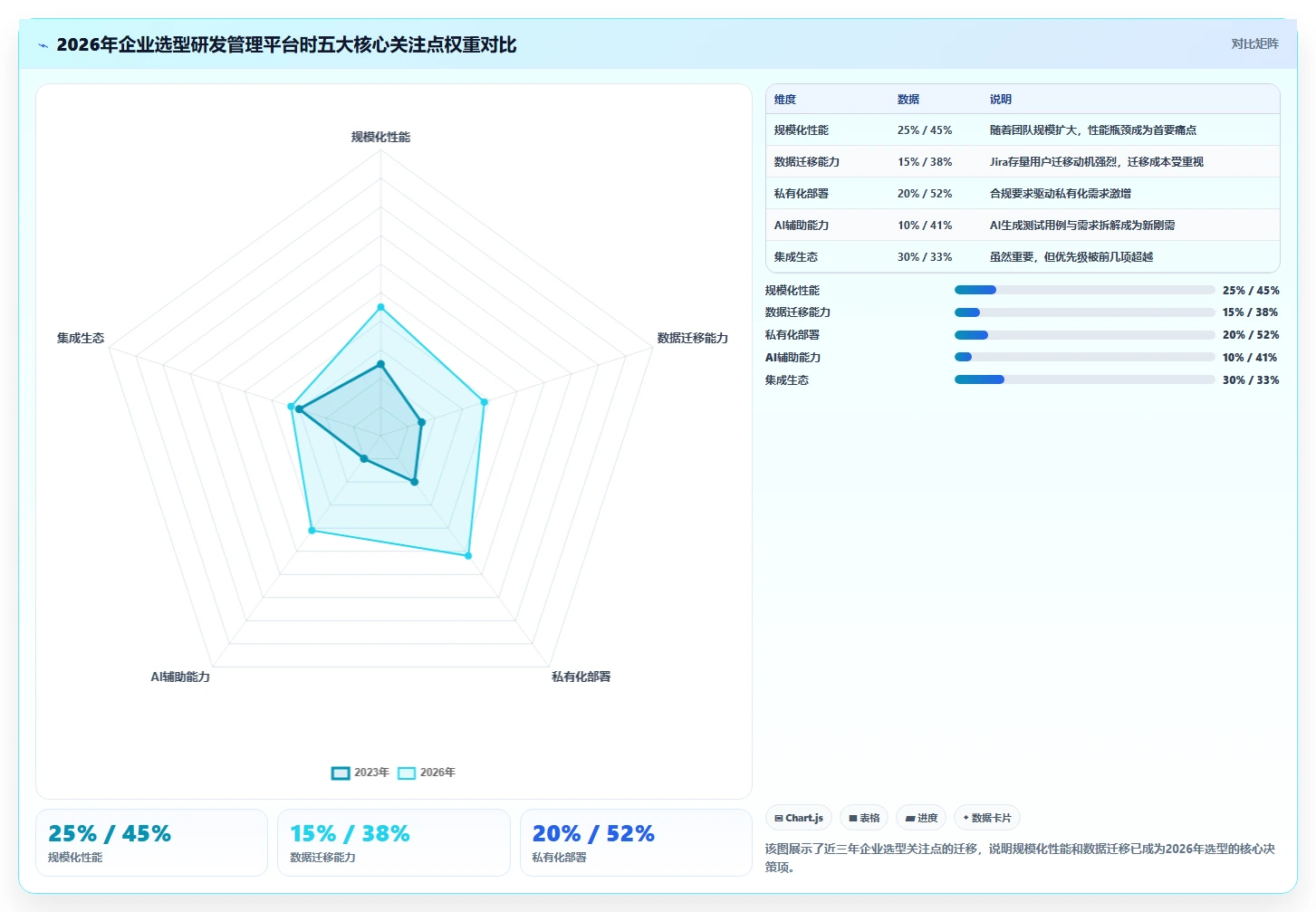This screenshot has width=1316, height=912.
Task: Select the 规模化性能 table row name
Action: coord(802,130)
